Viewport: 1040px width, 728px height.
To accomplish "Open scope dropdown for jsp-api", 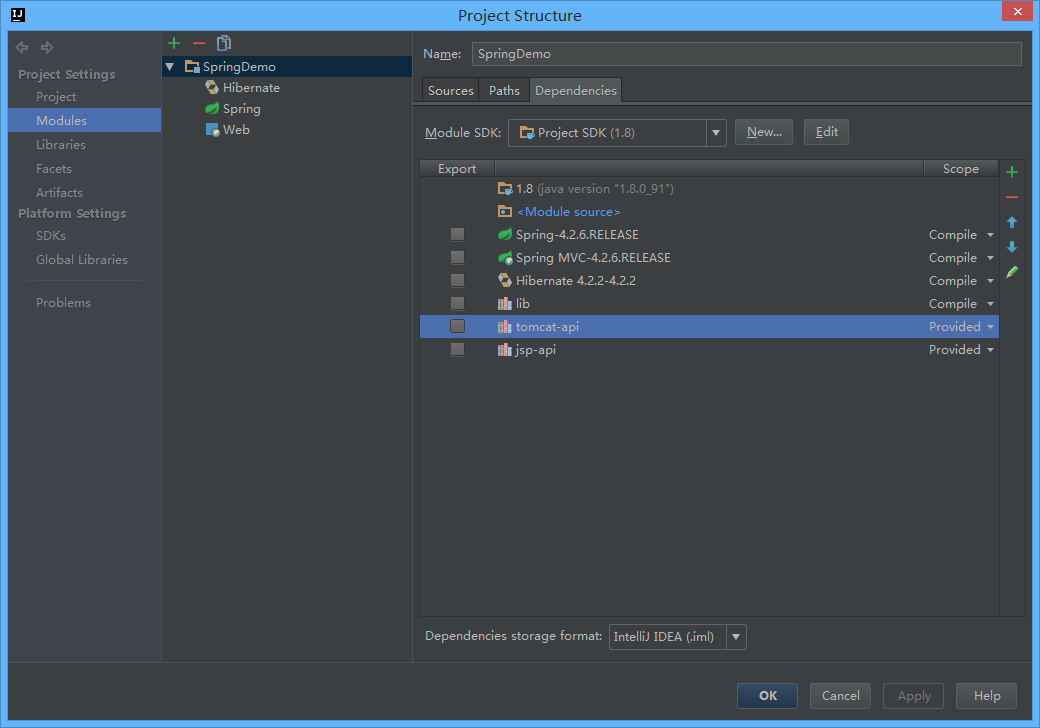I will click(x=990, y=349).
